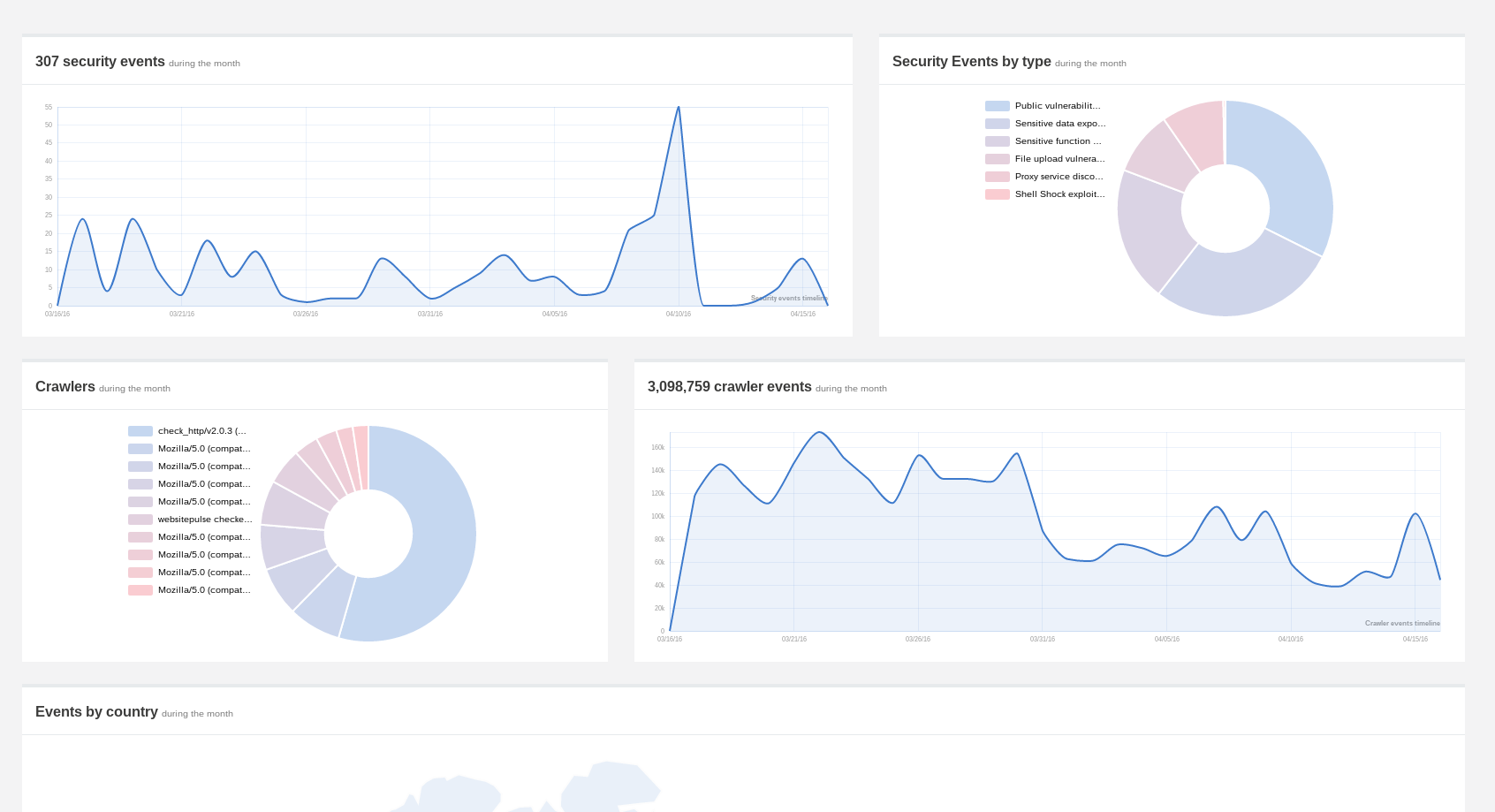Image resolution: width=1495 pixels, height=812 pixels.
Task: Click the 04/10/16 label on security events chart
Action: click(x=679, y=314)
